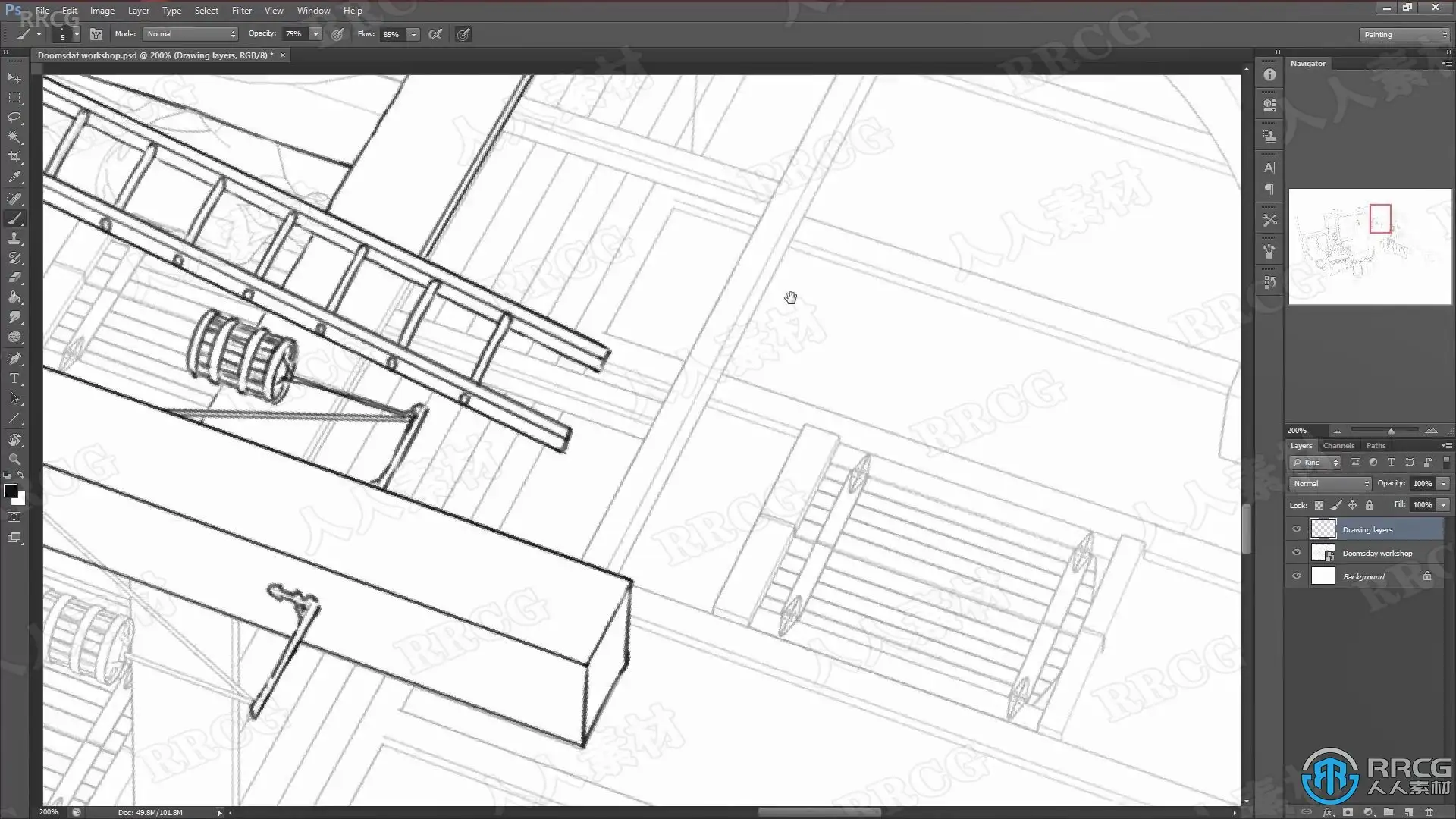Click the foreground color swatch
This screenshot has height=819, width=1456.
[10, 491]
